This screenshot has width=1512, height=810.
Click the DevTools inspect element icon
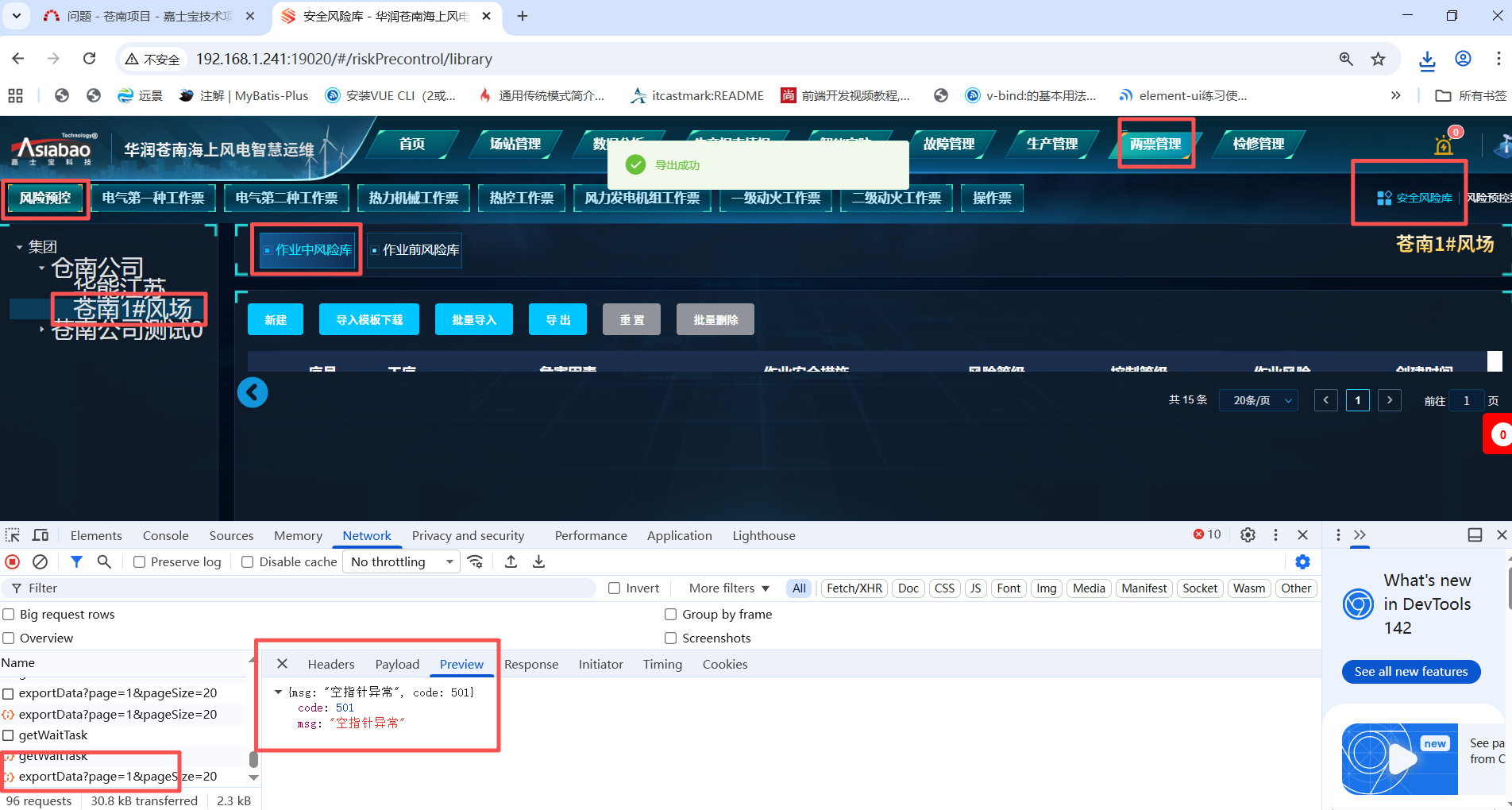tap(13, 535)
